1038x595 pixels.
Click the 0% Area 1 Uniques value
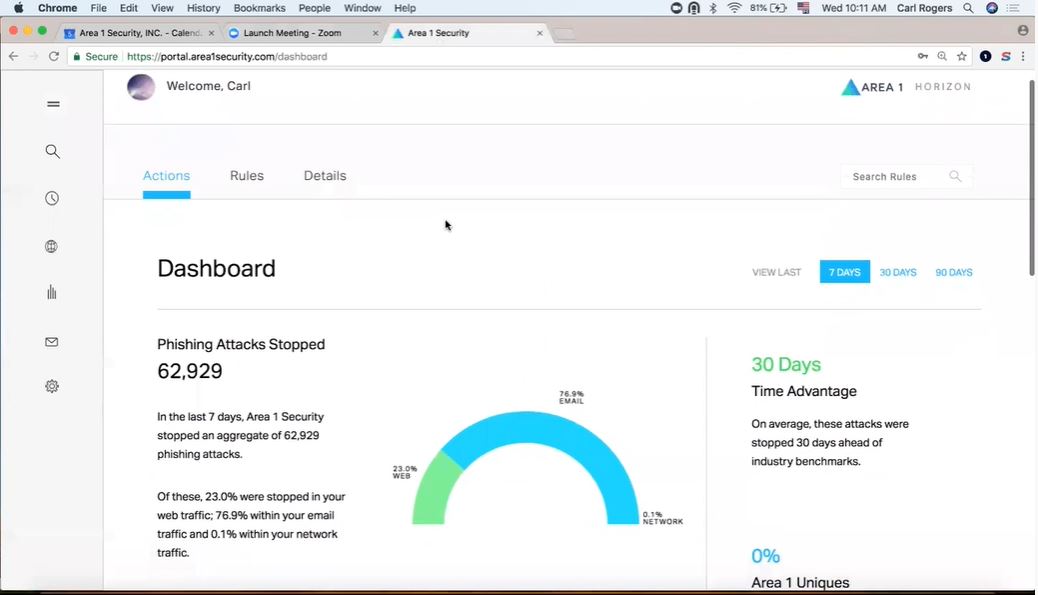[765, 556]
